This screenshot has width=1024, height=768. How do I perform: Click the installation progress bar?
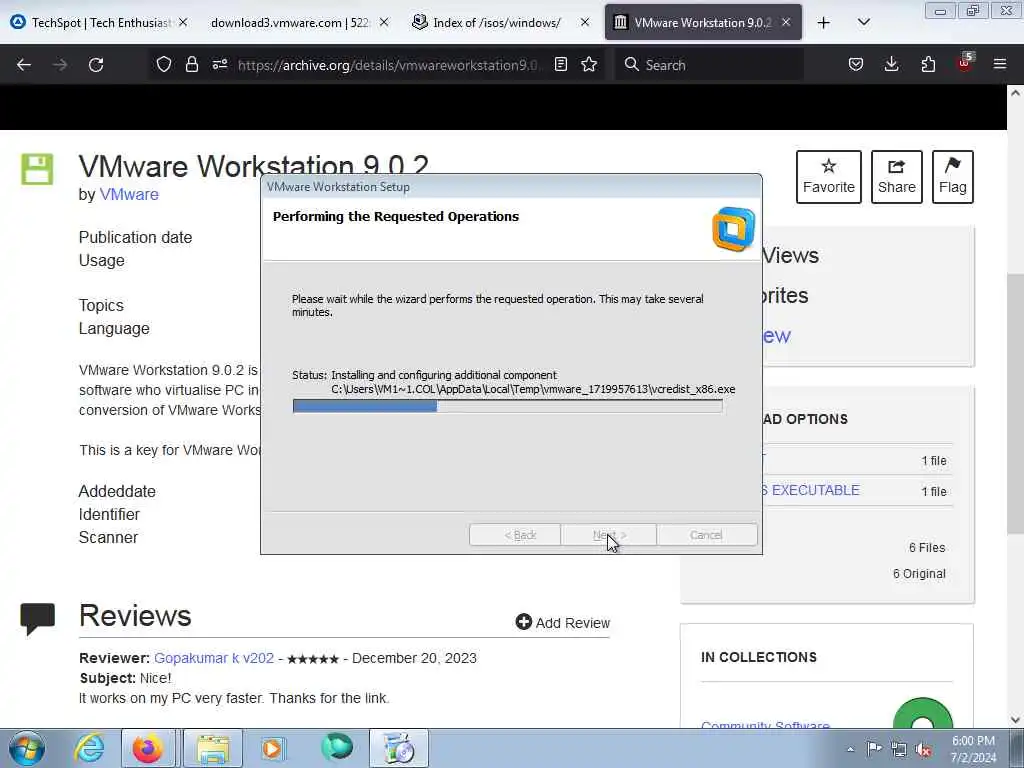[x=507, y=406]
